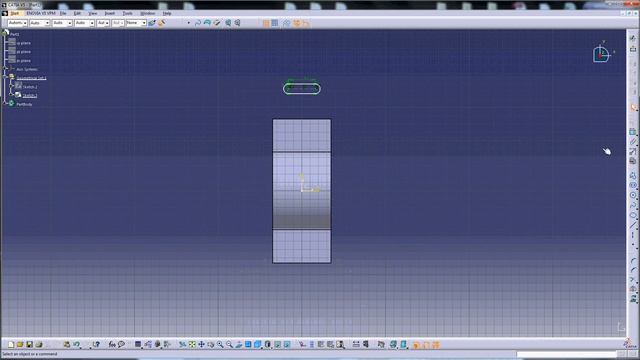Click the What's This help icon
This screenshot has height=360, width=640.
point(96,345)
